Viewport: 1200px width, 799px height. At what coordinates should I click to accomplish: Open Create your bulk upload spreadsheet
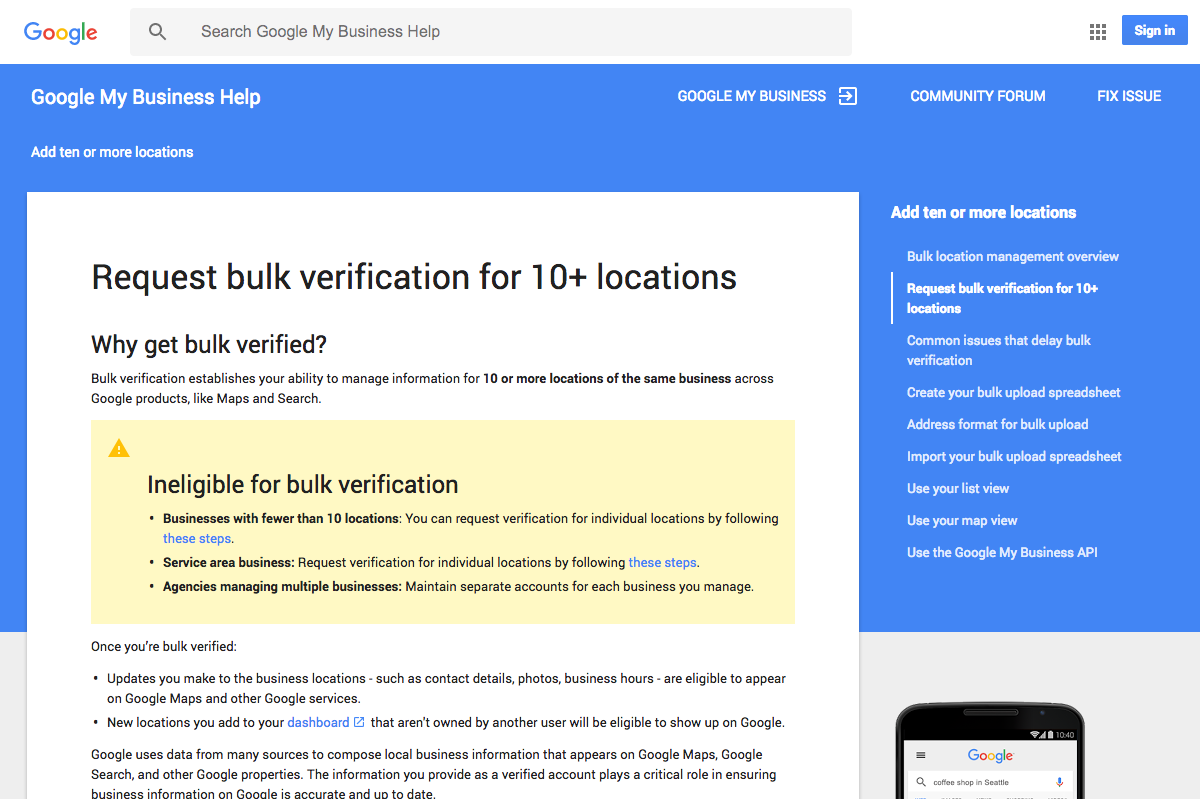click(x=1014, y=392)
